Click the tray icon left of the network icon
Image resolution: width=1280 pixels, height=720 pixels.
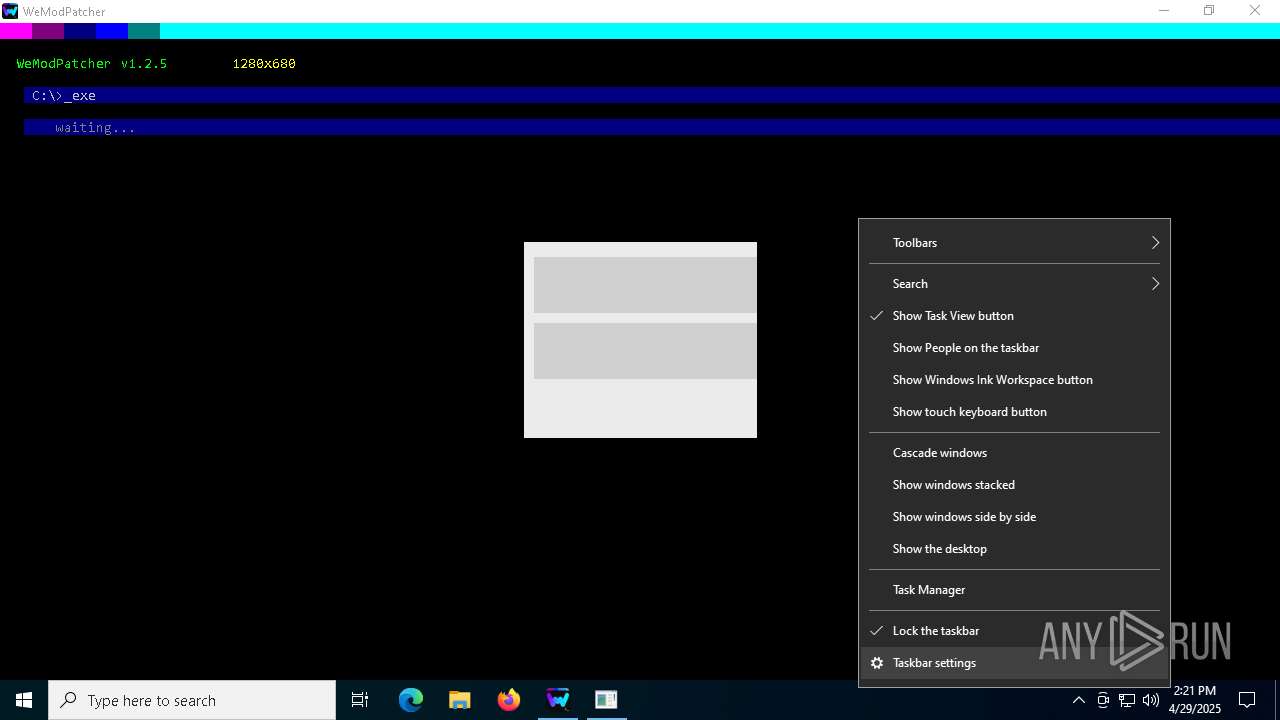1103,700
